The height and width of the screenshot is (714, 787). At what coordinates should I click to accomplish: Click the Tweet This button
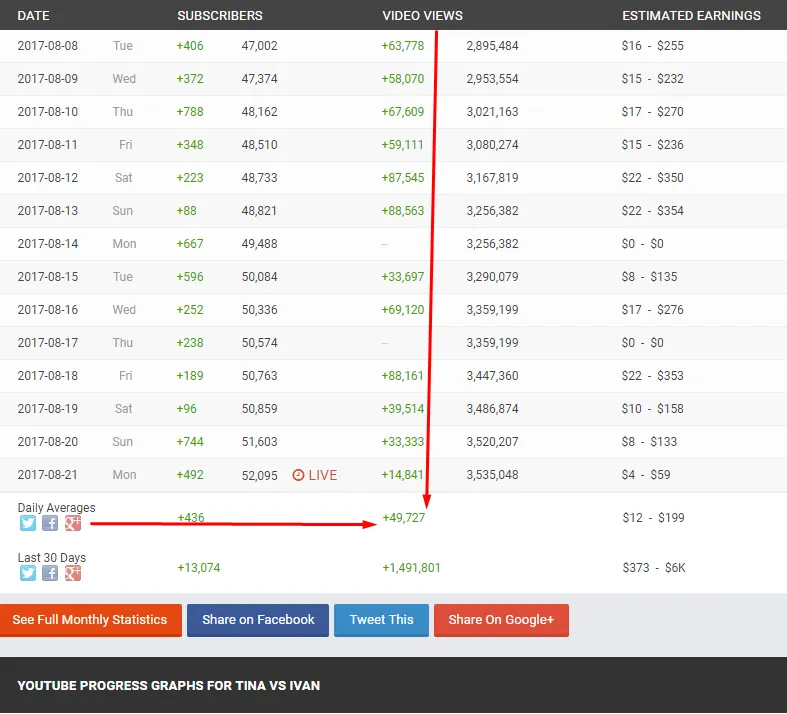381,620
